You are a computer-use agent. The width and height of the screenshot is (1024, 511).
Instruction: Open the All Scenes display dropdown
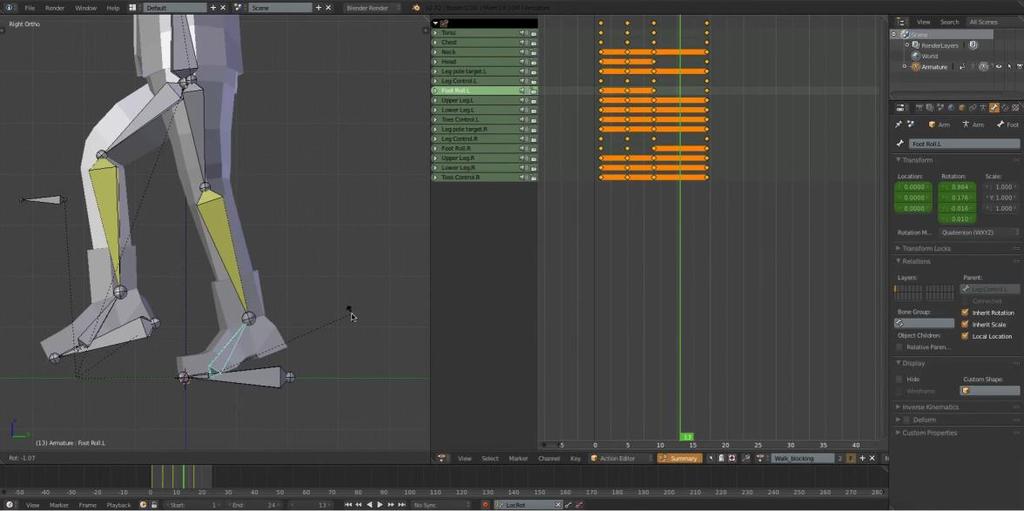coord(983,22)
